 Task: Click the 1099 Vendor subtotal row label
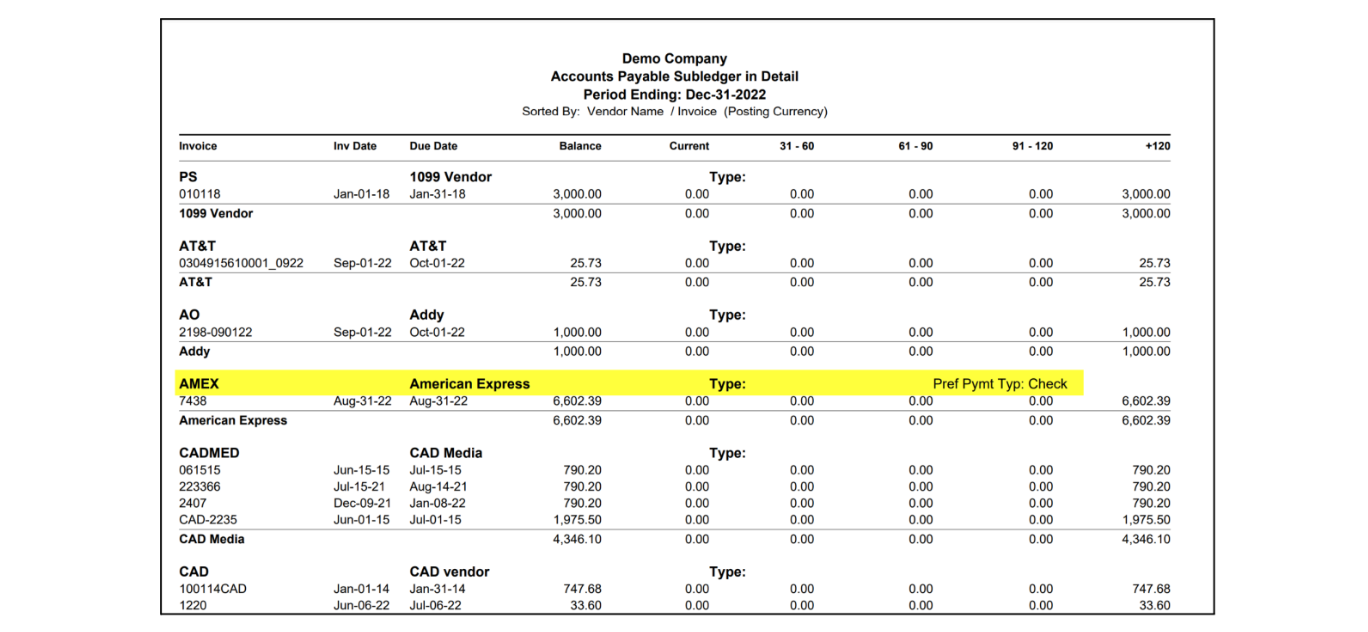point(216,213)
